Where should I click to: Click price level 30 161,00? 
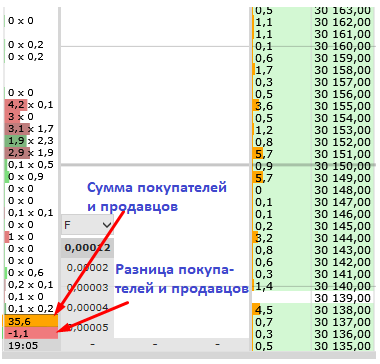point(342,34)
